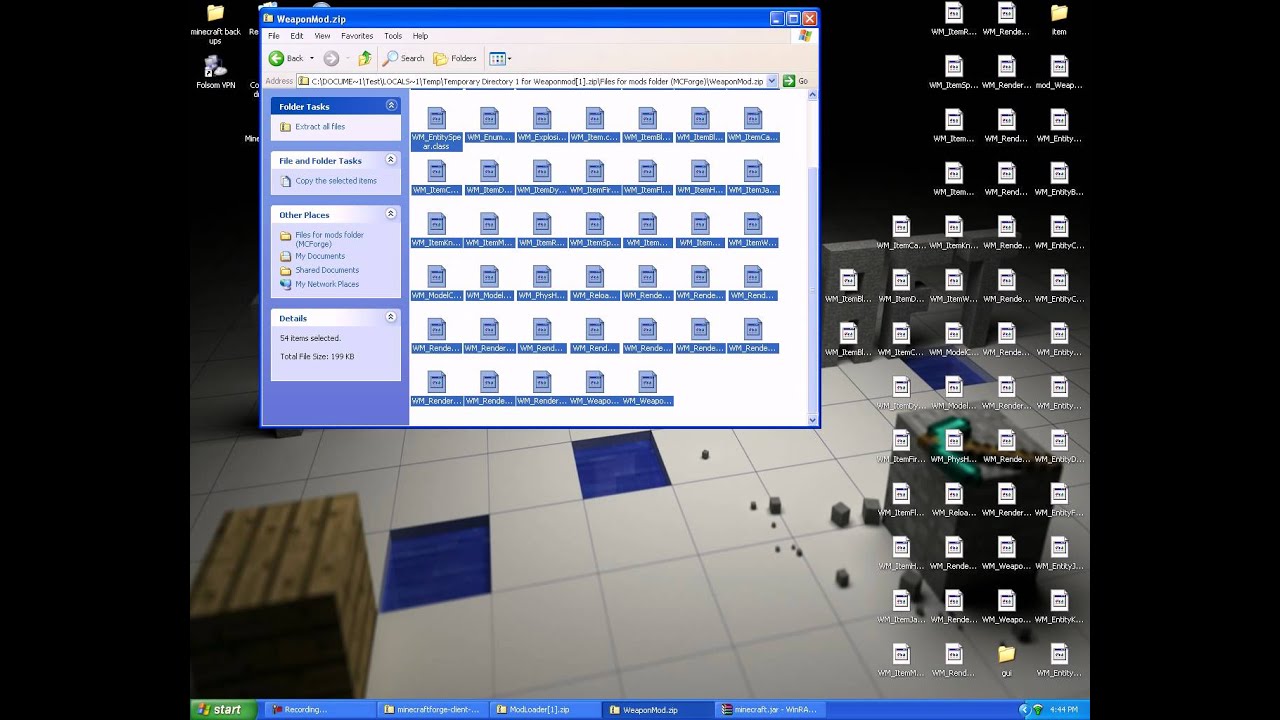
Task: Open the Back button history dropdown arrow
Action: (x=311, y=58)
